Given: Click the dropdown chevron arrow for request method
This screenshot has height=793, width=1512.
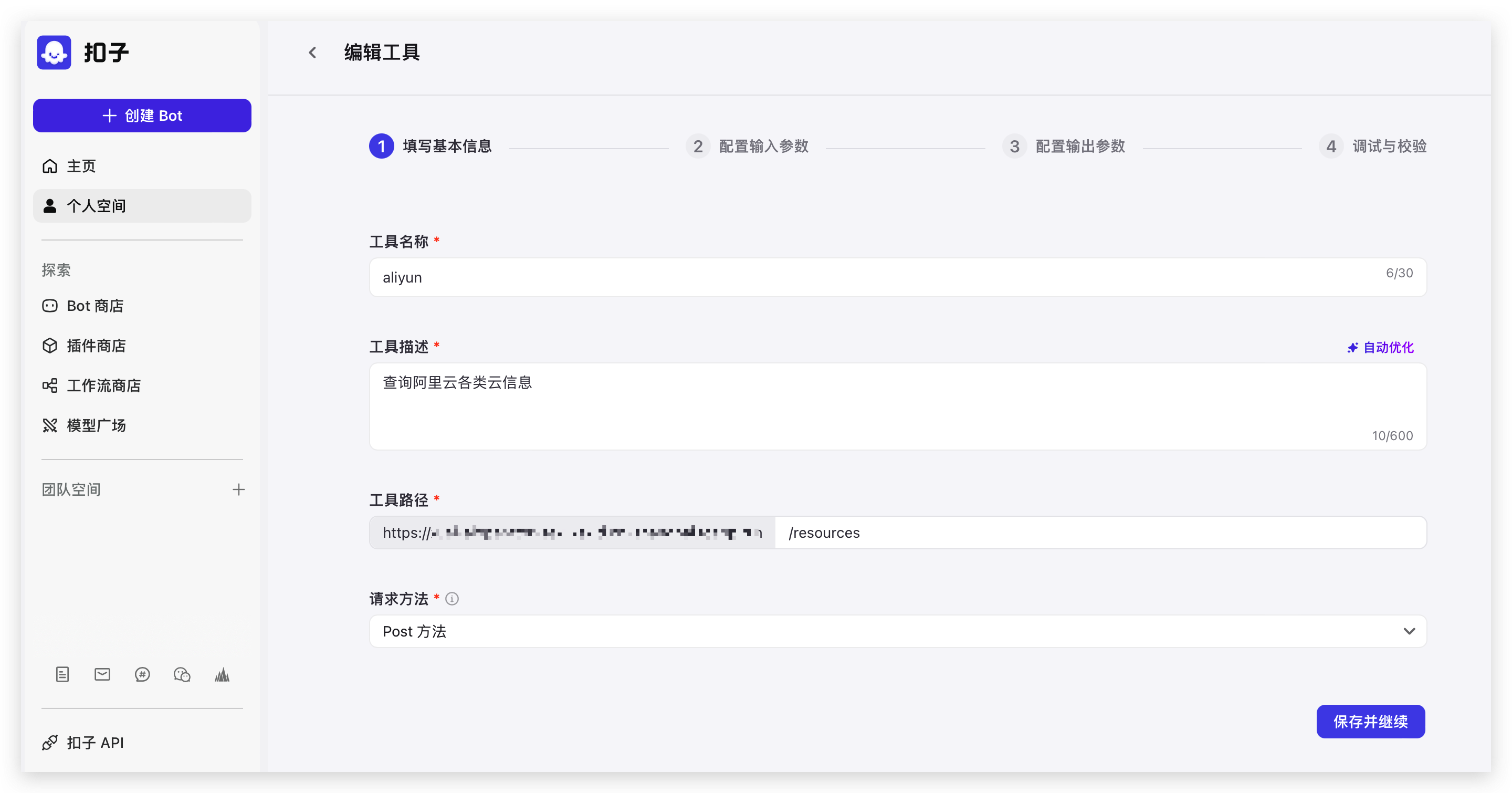Looking at the screenshot, I should (x=1409, y=631).
